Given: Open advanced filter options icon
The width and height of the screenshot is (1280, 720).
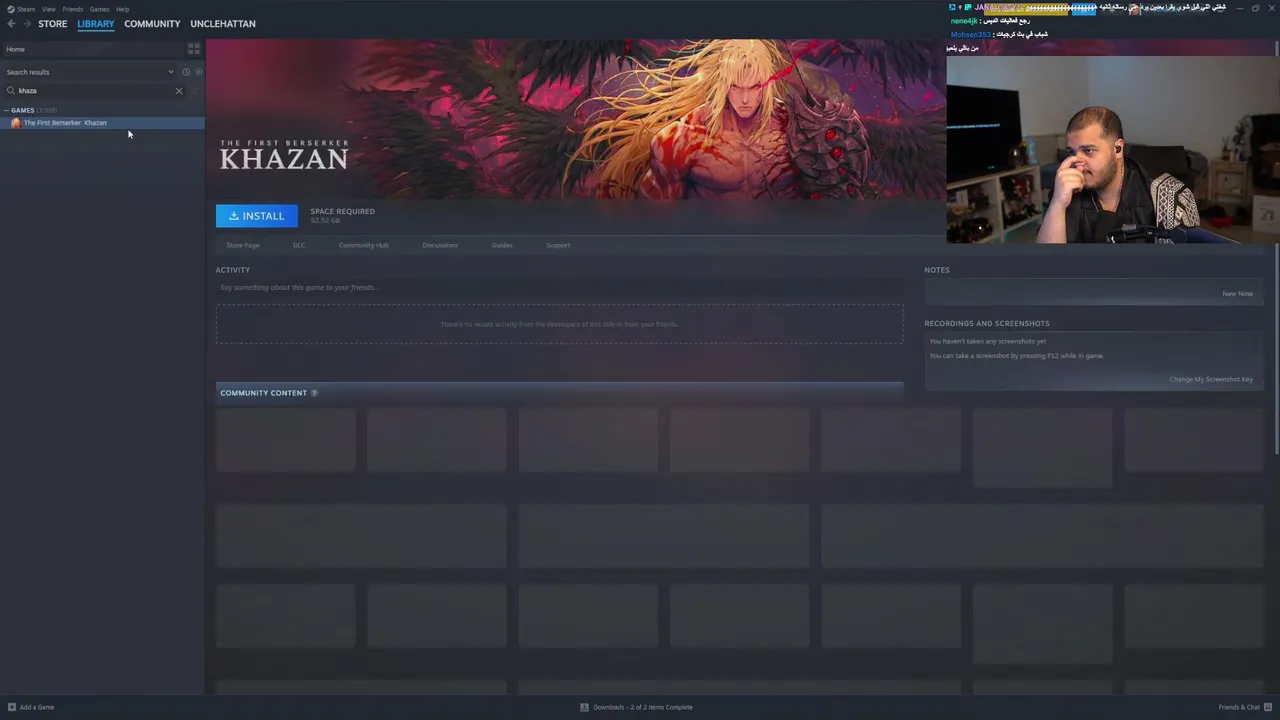Looking at the screenshot, I should (x=194, y=91).
